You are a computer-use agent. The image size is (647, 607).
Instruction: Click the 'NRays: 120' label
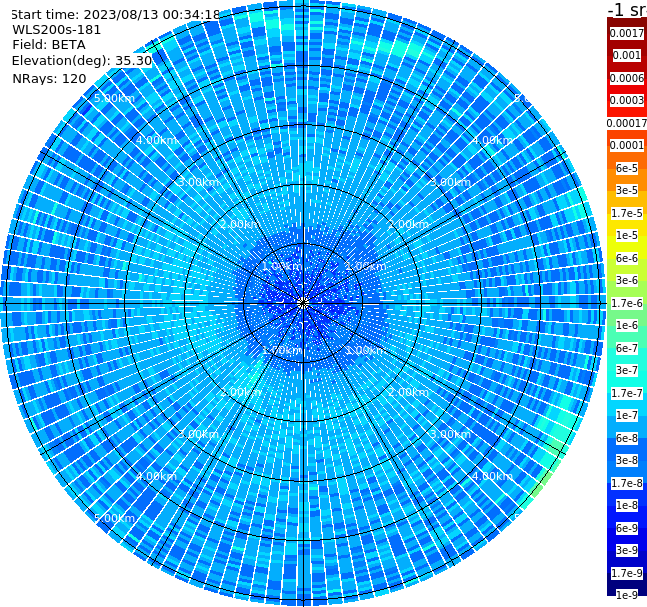[x=49, y=78]
